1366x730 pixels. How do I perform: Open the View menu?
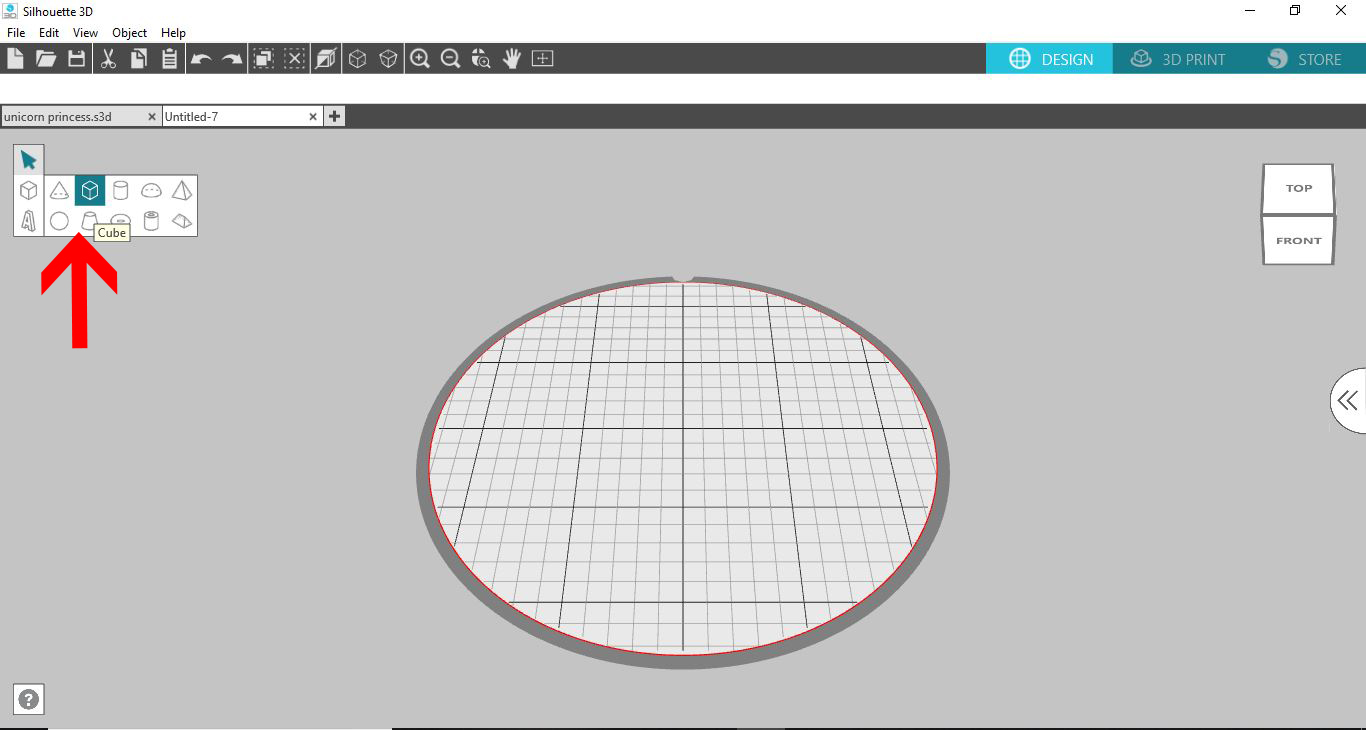85,33
